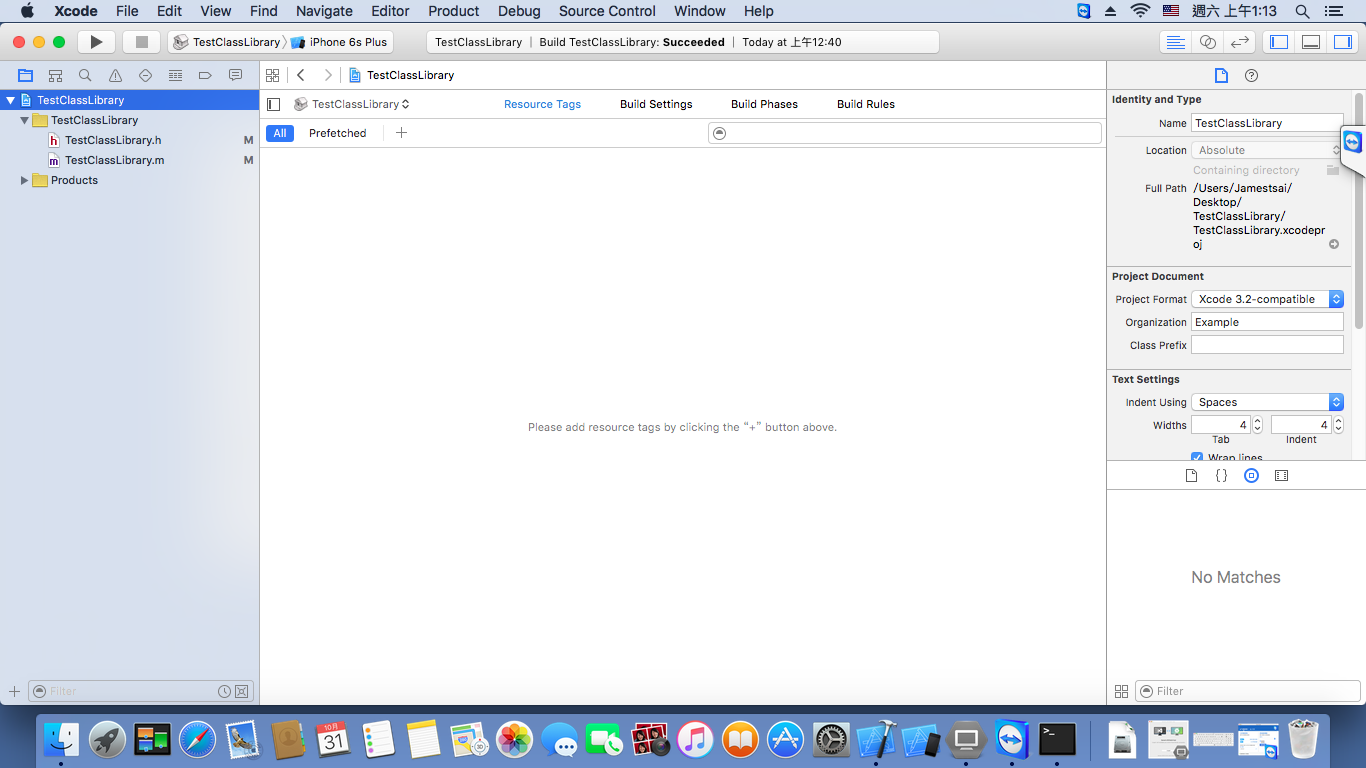Open the Editor menu
Image resolution: width=1366 pixels, height=768 pixels.
[x=390, y=11]
